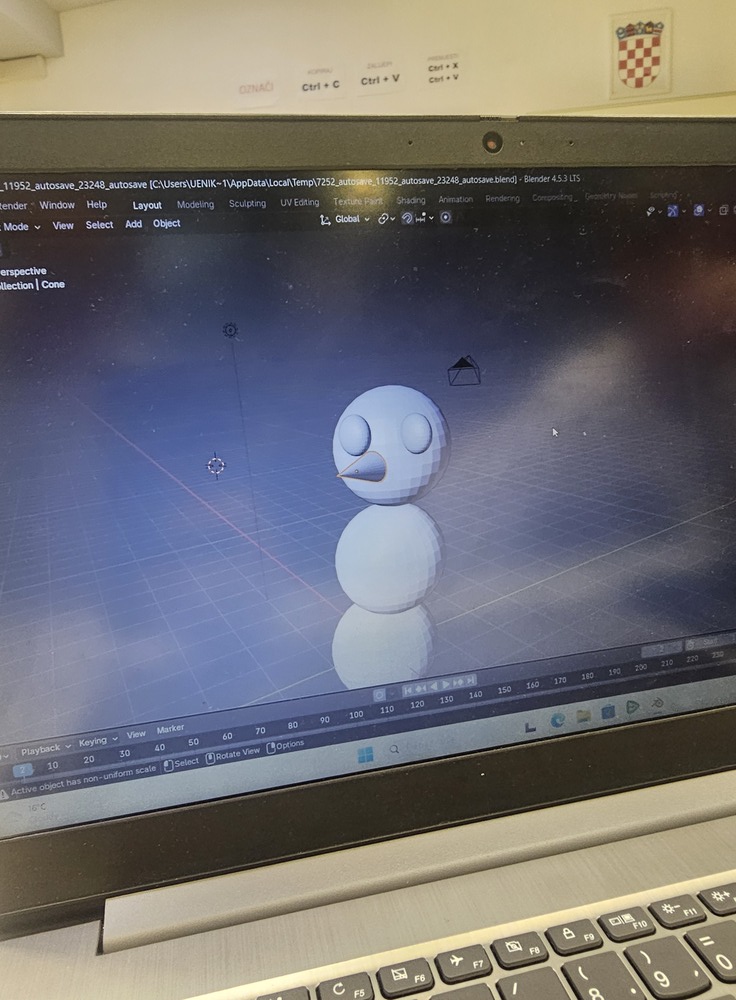Click the Windows Start button
Screen dimensions: 736x1000
click(x=364, y=753)
